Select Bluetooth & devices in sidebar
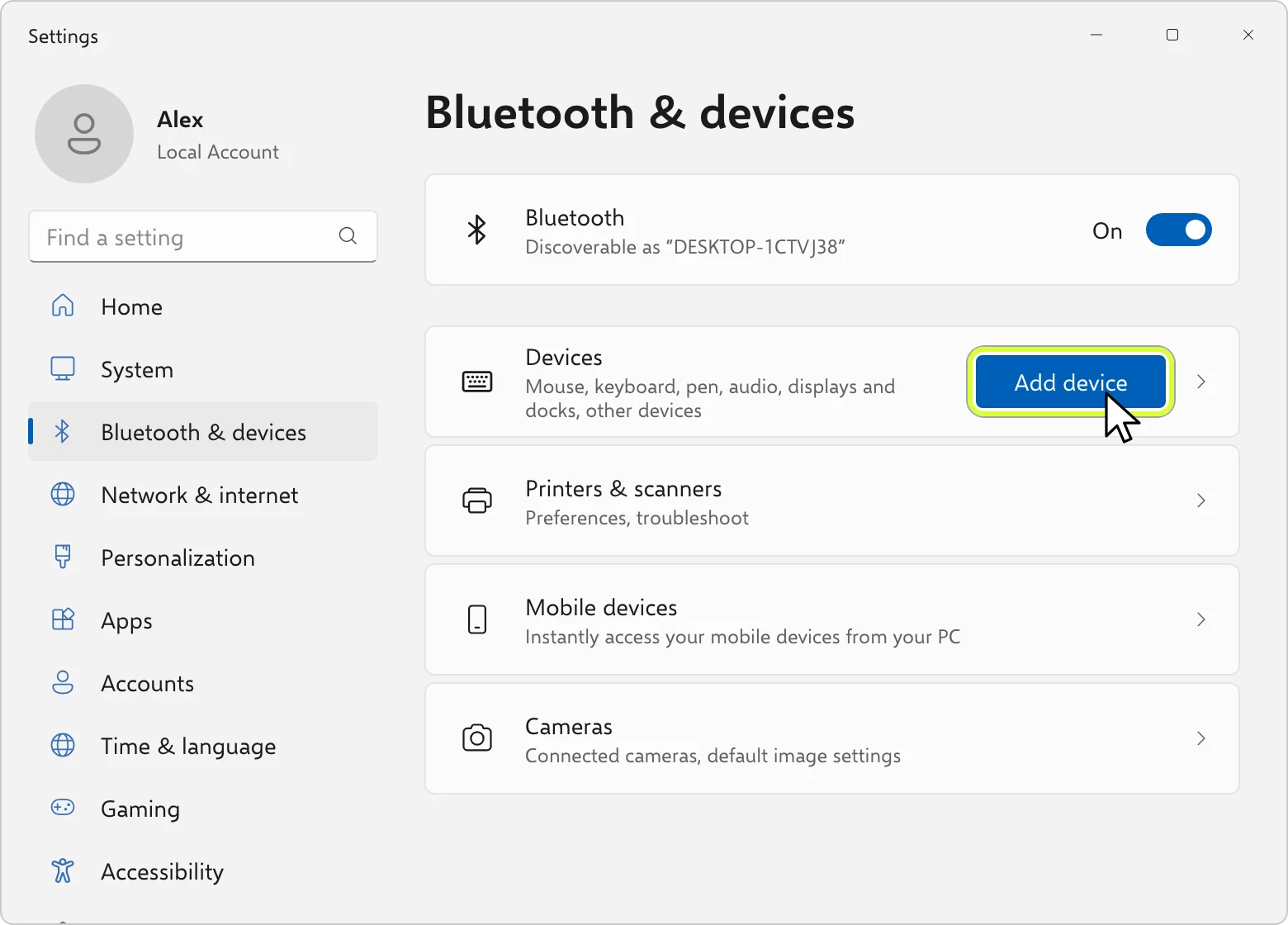The image size is (1288, 925). click(x=203, y=432)
